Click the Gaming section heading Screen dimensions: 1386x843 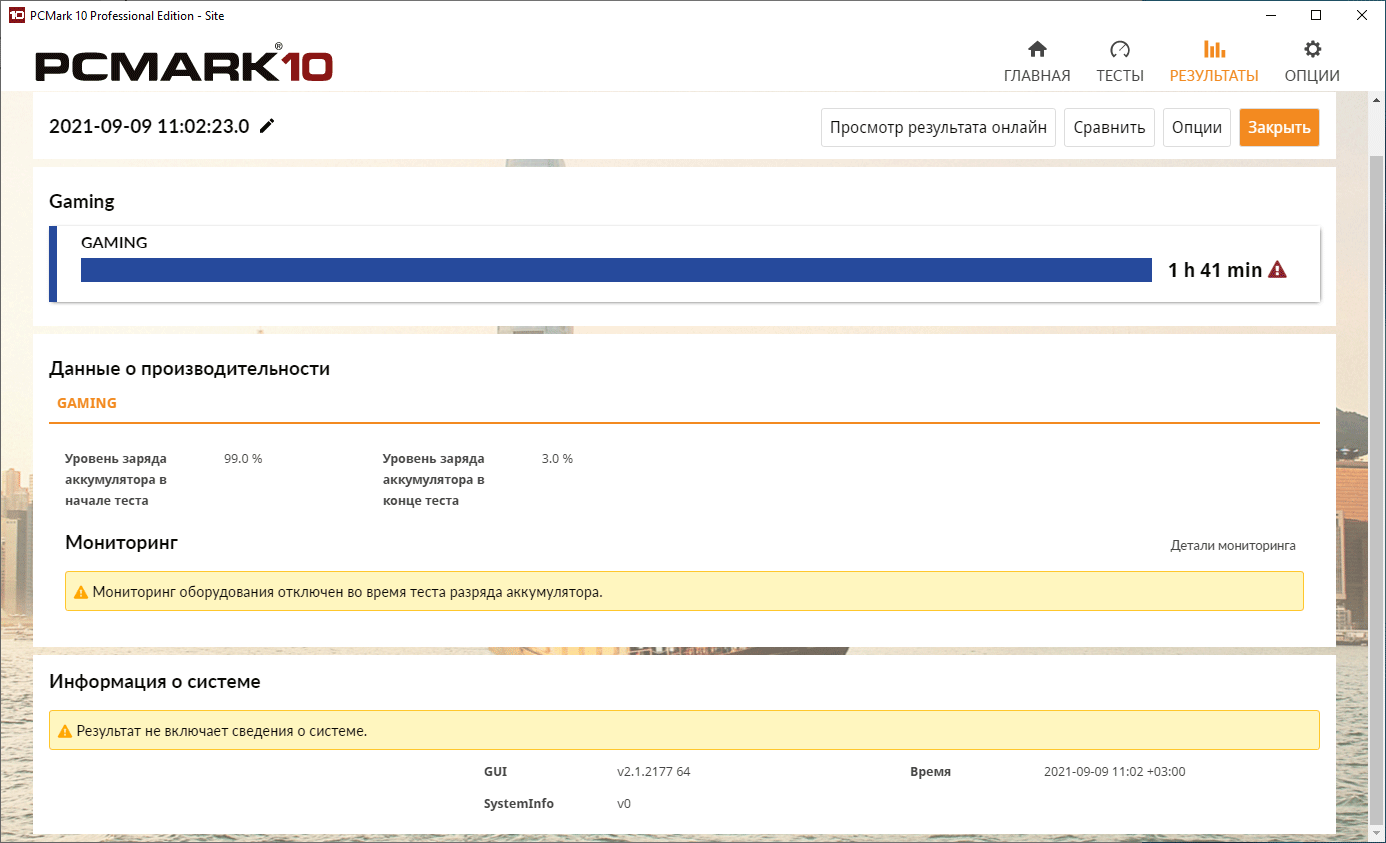pyautogui.click(x=82, y=202)
